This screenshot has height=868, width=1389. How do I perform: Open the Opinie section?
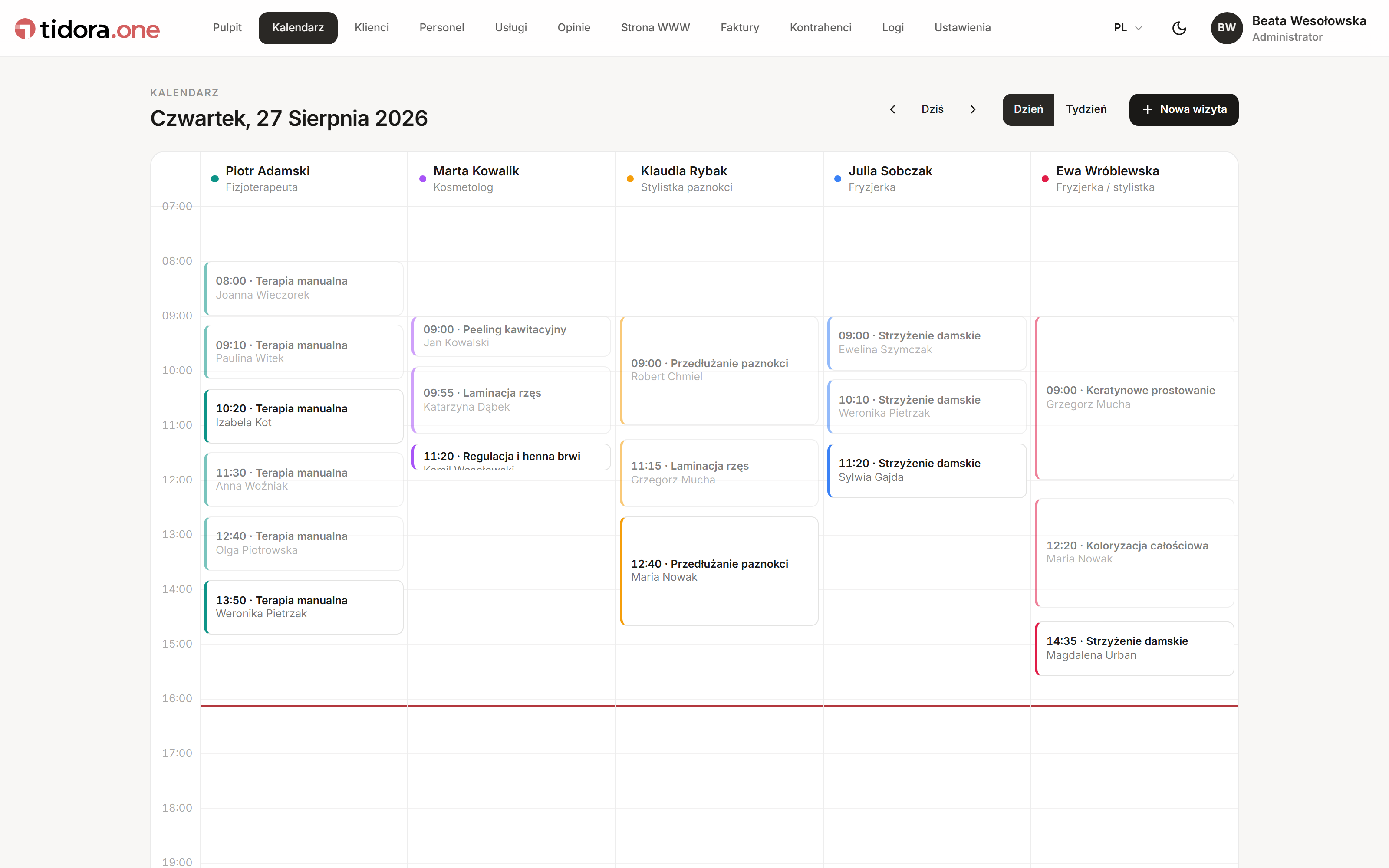pyautogui.click(x=573, y=28)
